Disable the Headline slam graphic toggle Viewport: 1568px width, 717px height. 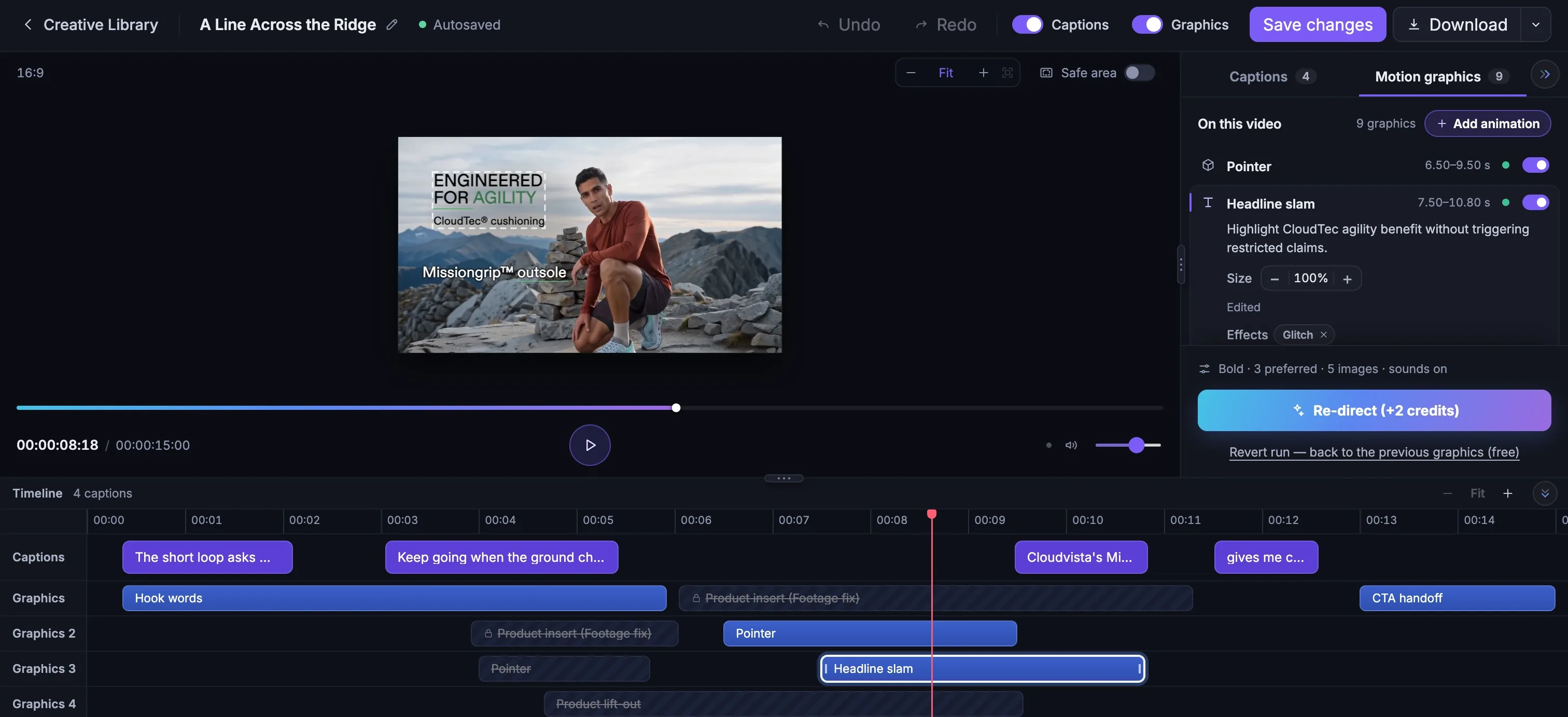pyautogui.click(x=1535, y=202)
